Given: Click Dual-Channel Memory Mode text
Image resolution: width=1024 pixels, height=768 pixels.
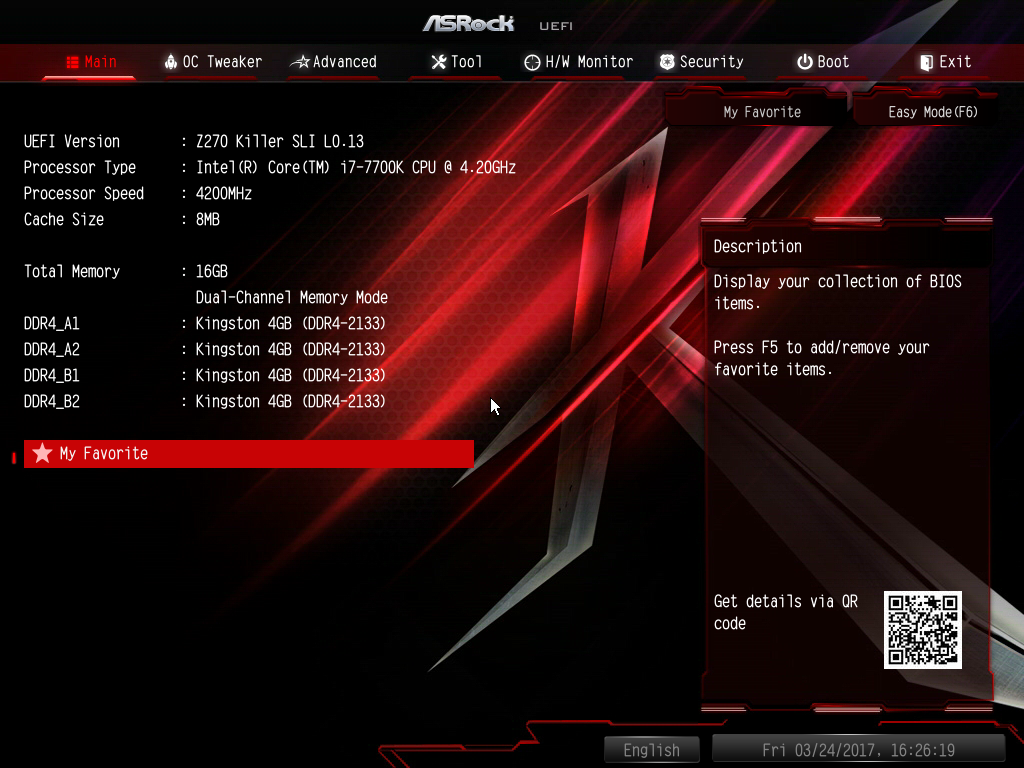Looking at the screenshot, I should tap(292, 298).
